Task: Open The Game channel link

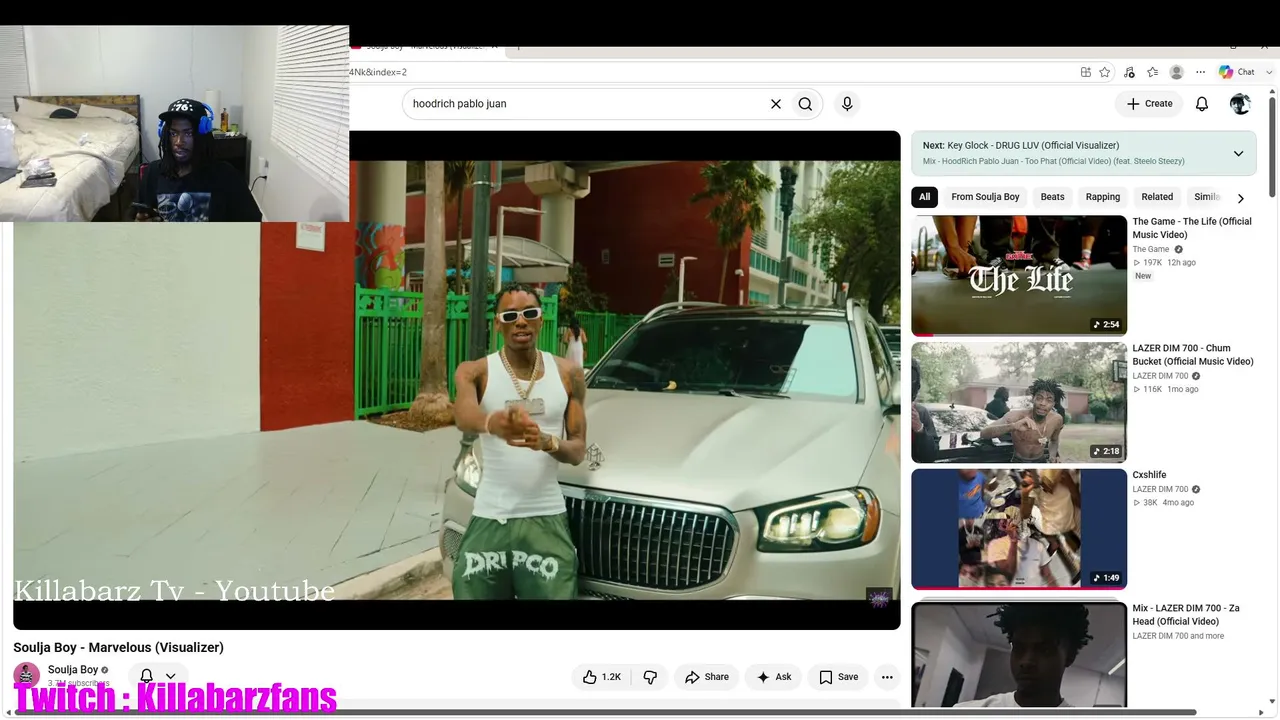Action: (x=1151, y=249)
